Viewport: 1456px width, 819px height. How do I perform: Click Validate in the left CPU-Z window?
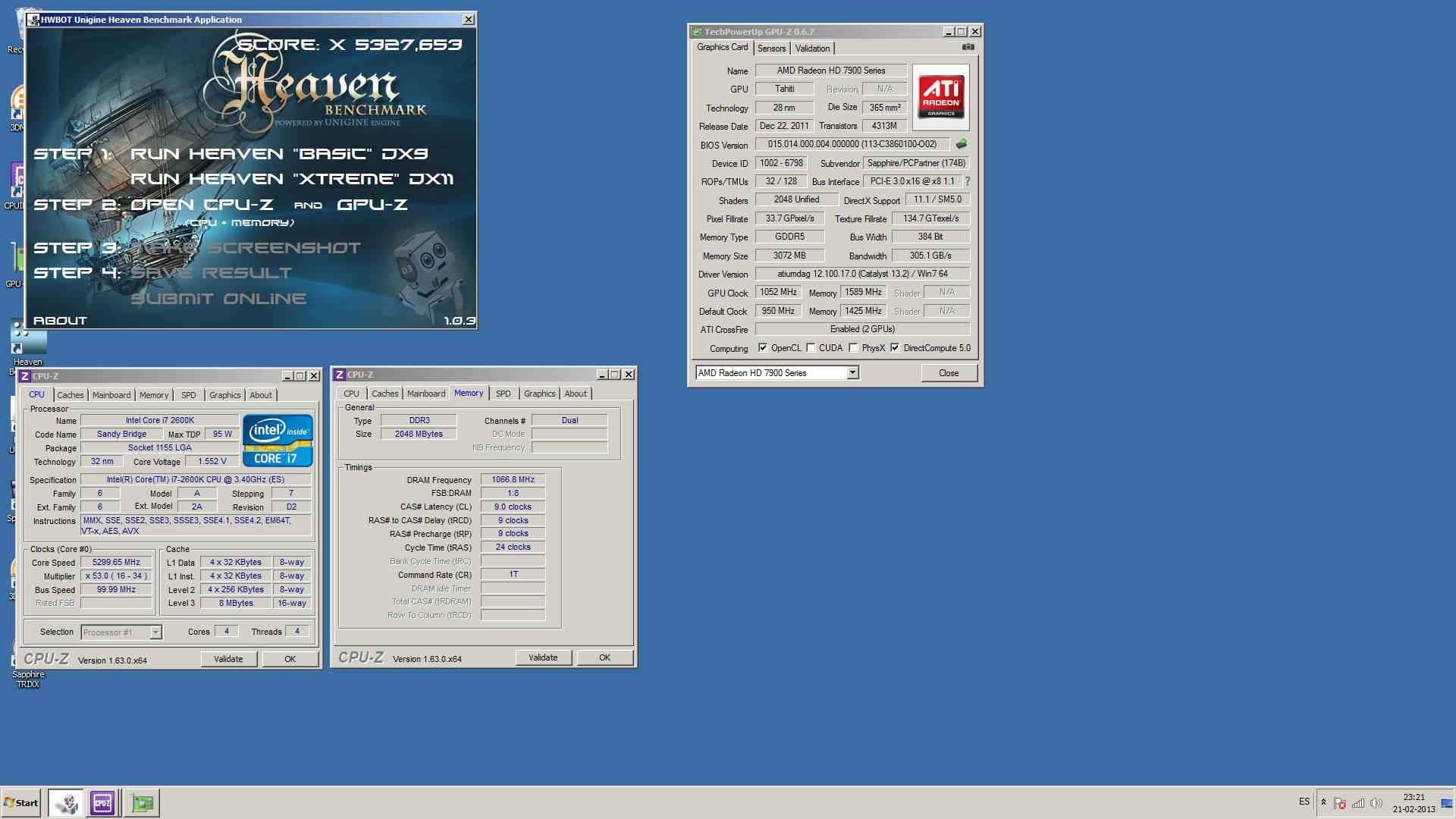point(228,659)
